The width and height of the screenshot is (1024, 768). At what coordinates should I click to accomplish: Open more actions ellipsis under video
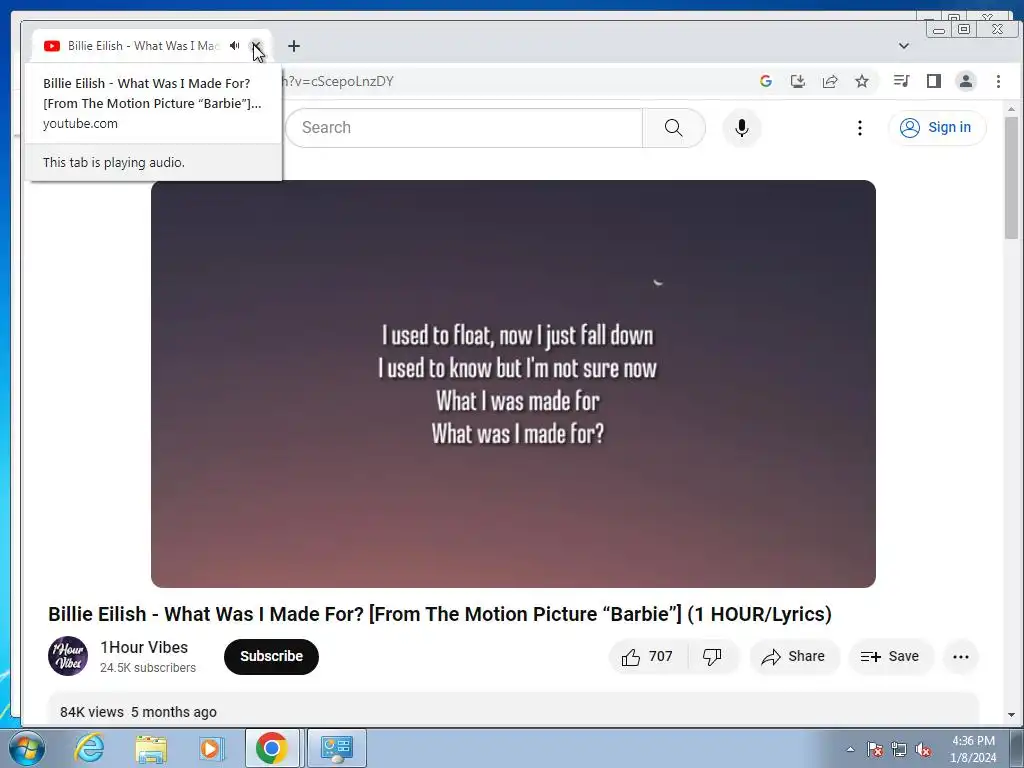point(961,656)
